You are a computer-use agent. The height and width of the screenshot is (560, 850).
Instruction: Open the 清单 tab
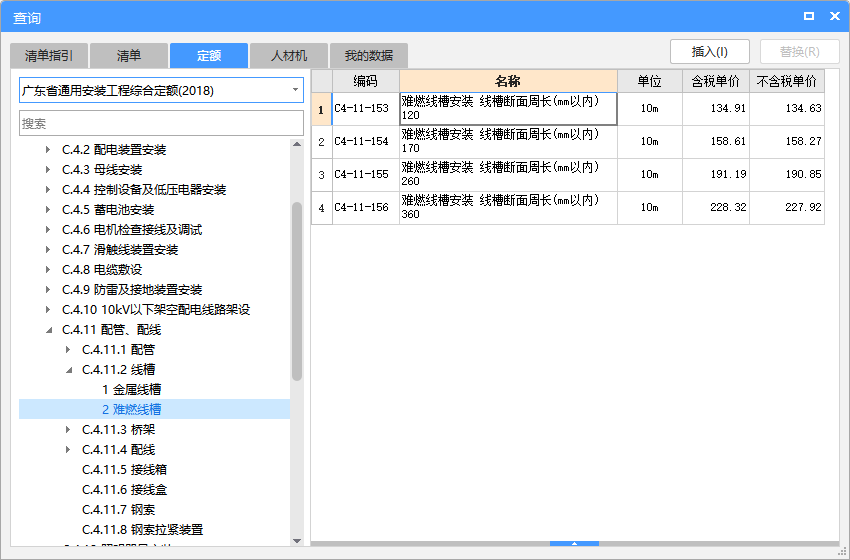pos(128,56)
